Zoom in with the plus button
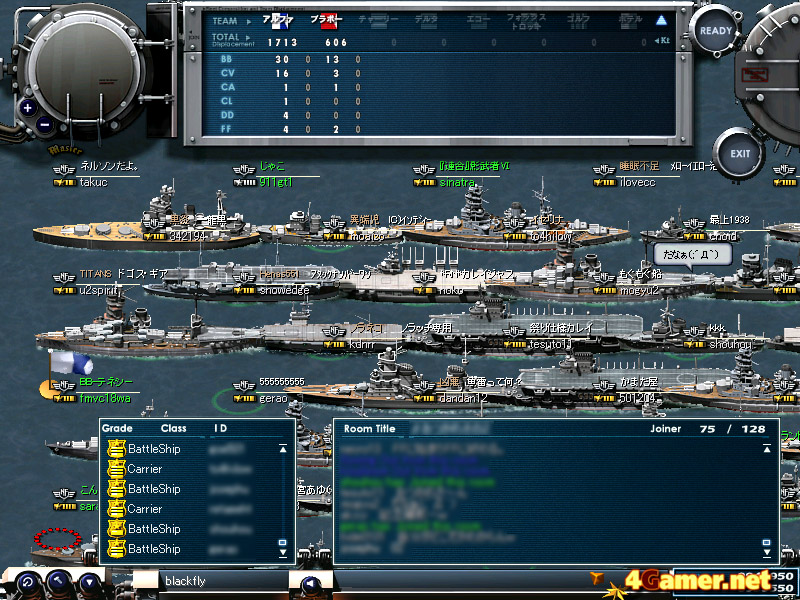The width and height of the screenshot is (800, 600). coord(28,108)
